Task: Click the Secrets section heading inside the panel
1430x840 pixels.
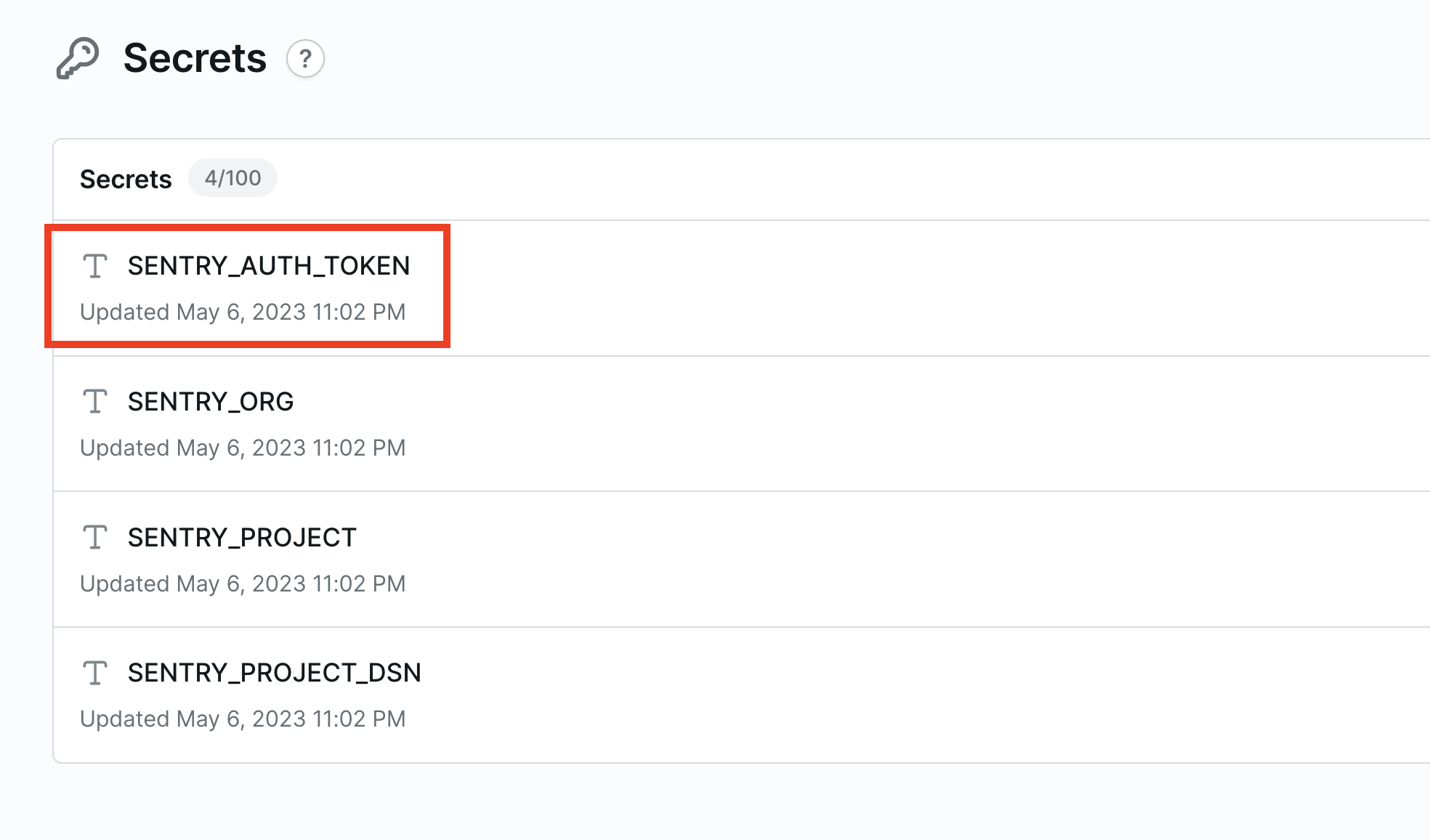Action: (126, 179)
